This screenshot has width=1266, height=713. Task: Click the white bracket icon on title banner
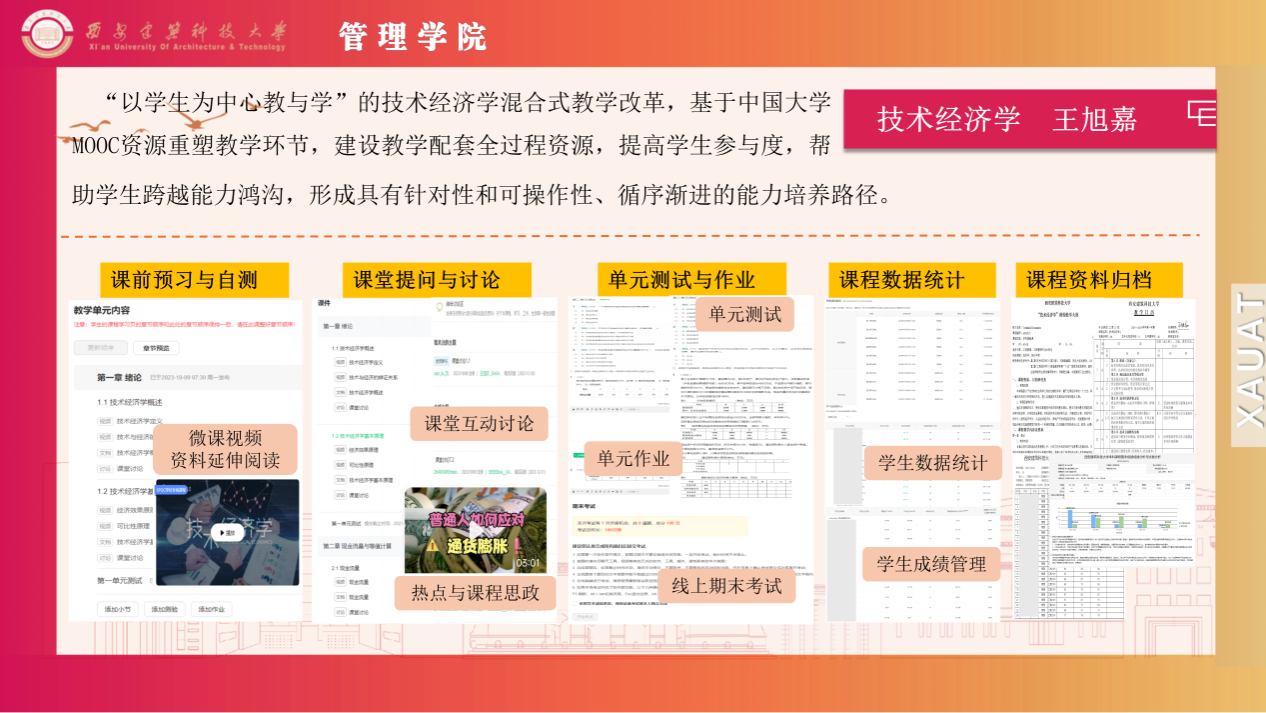point(1201,113)
